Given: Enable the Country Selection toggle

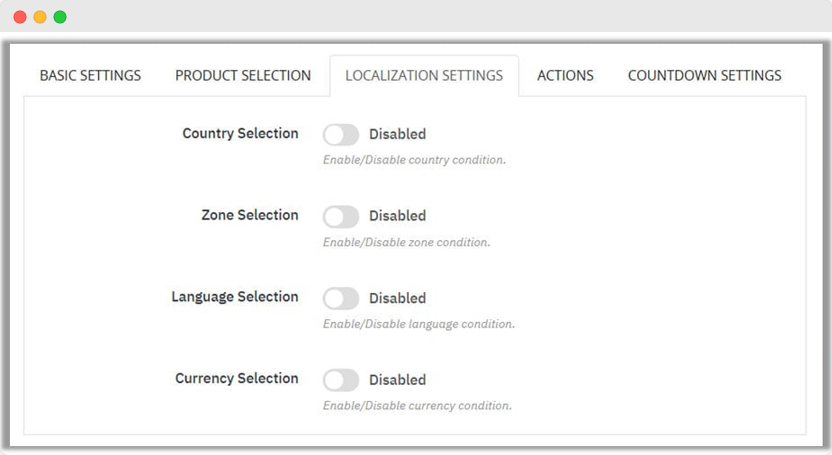Looking at the screenshot, I should tap(341, 134).
